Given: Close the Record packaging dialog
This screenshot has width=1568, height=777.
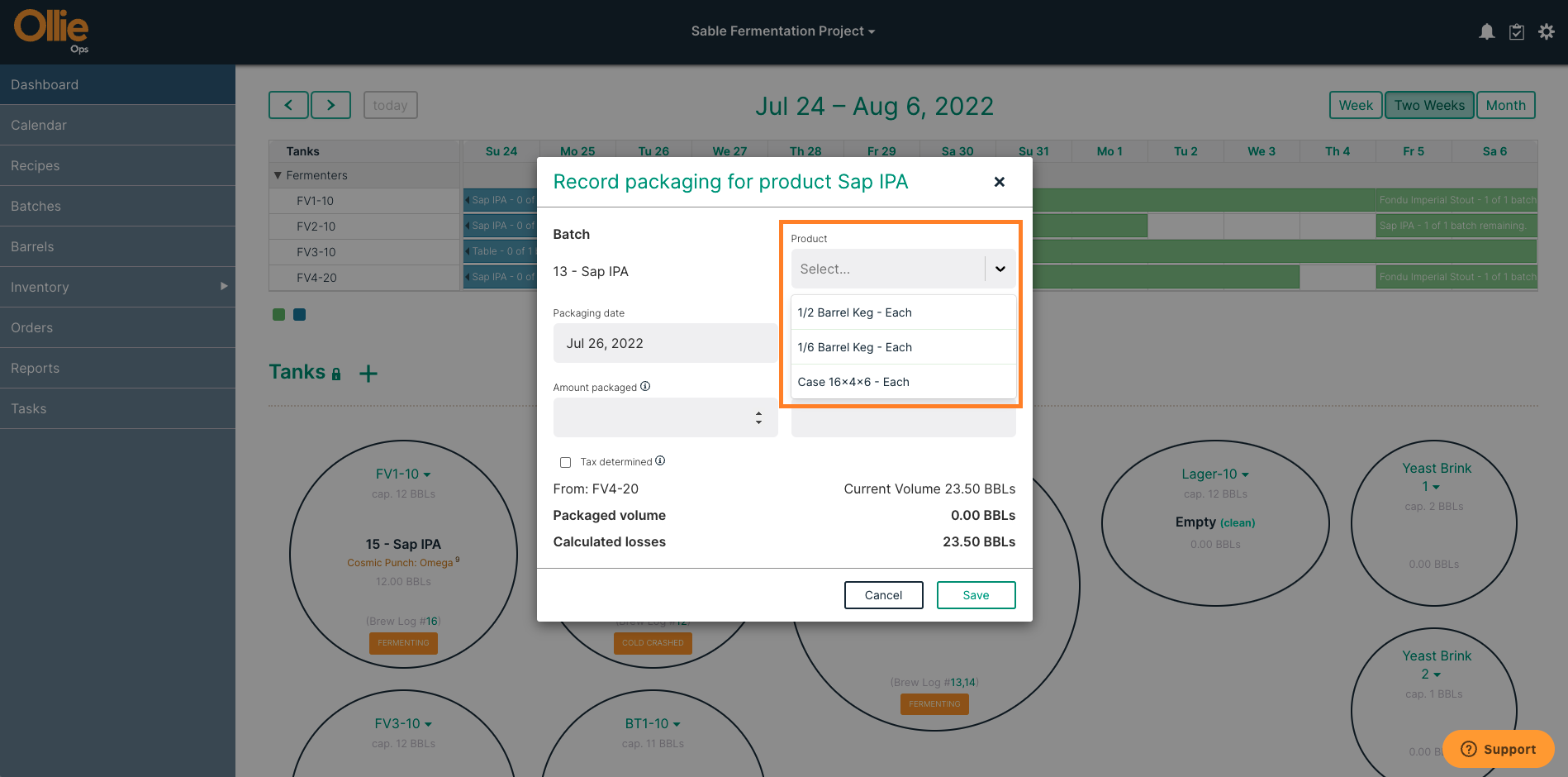Looking at the screenshot, I should coord(1000,182).
